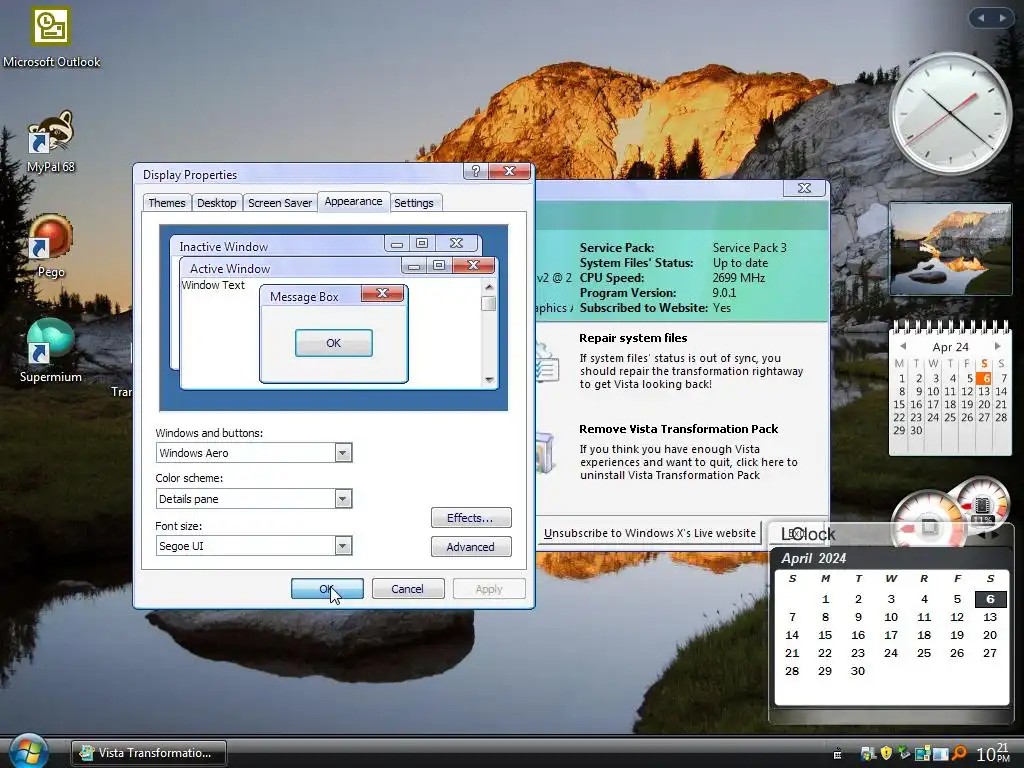Click the analog clock gadget

pos(951,112)
